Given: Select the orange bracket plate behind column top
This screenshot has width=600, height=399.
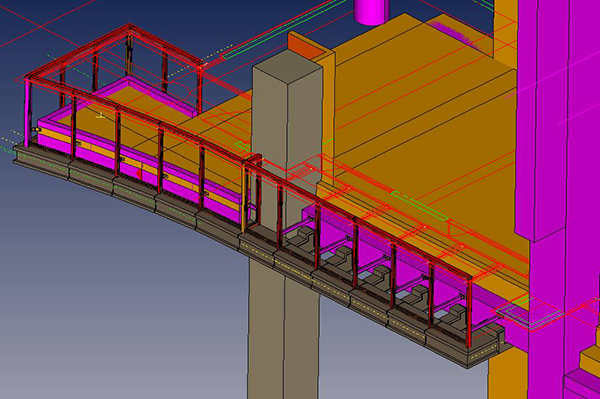Looking at the screenshot, I should (304, 46).
